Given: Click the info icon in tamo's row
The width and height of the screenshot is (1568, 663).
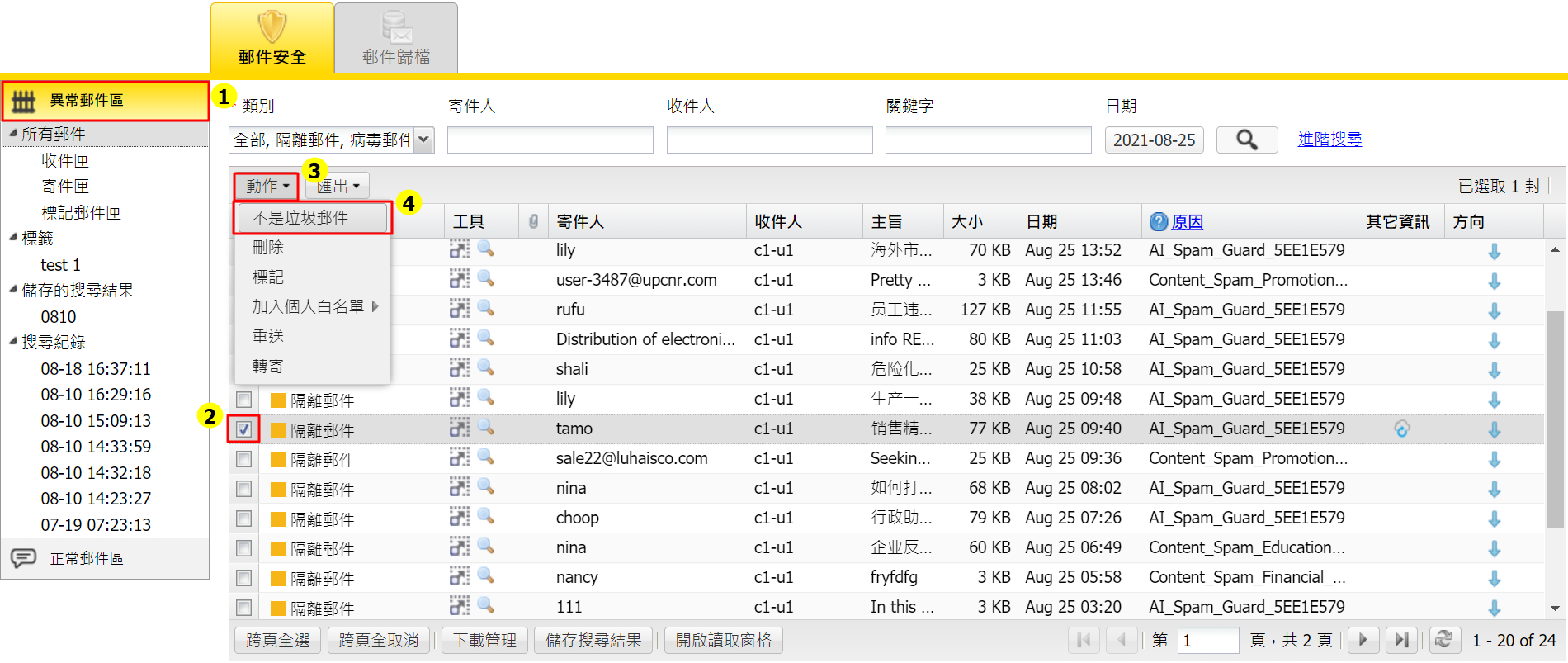Looking at the screenshot, I should tap(1401, 429).
